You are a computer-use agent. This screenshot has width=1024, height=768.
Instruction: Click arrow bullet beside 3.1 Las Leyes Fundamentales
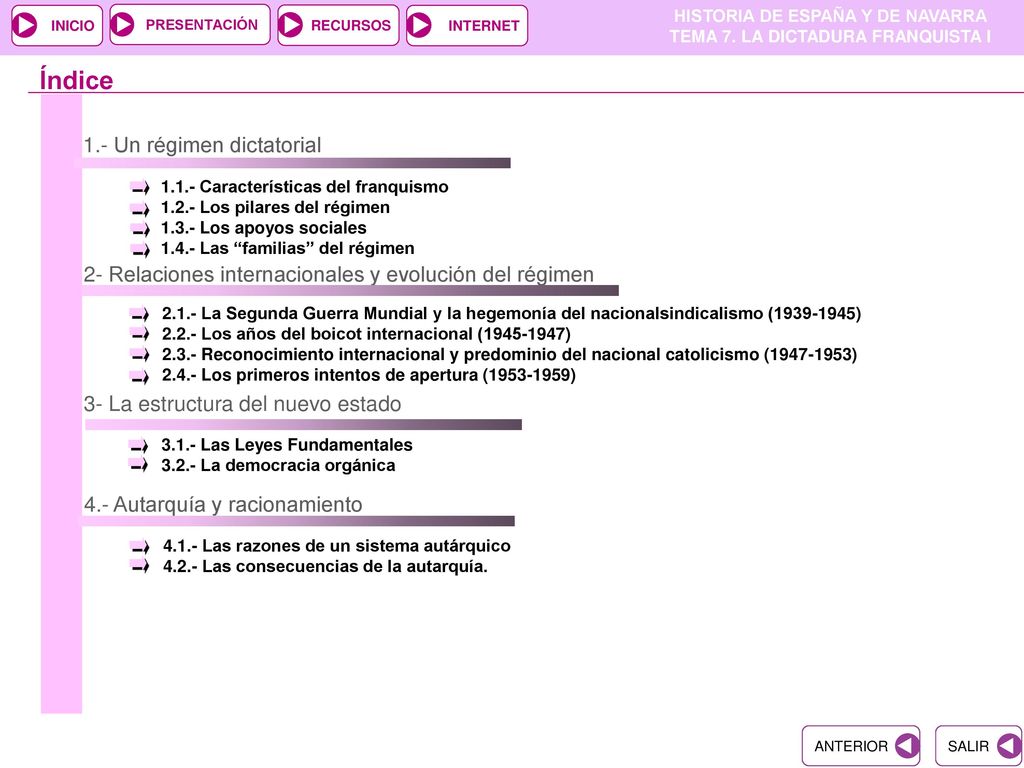pos(139,446)
